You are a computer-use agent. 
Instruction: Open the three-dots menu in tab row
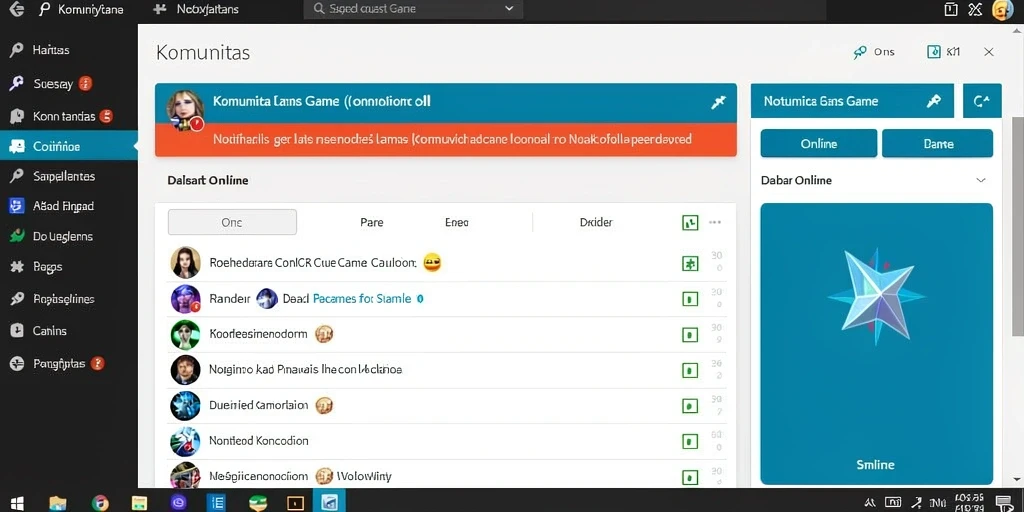[715, 223]
